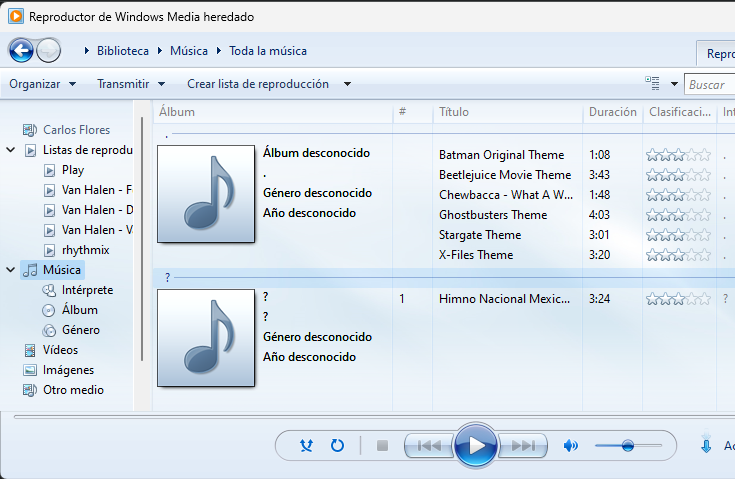Adjust the volume slider

[x=628, y=446]
